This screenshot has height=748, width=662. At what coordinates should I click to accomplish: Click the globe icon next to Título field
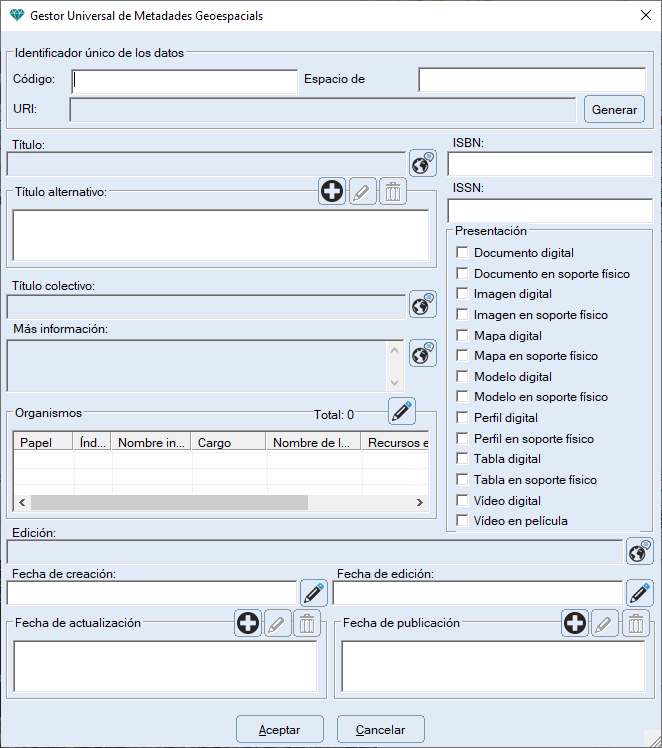pyautogui.click(x=423, y=163)
